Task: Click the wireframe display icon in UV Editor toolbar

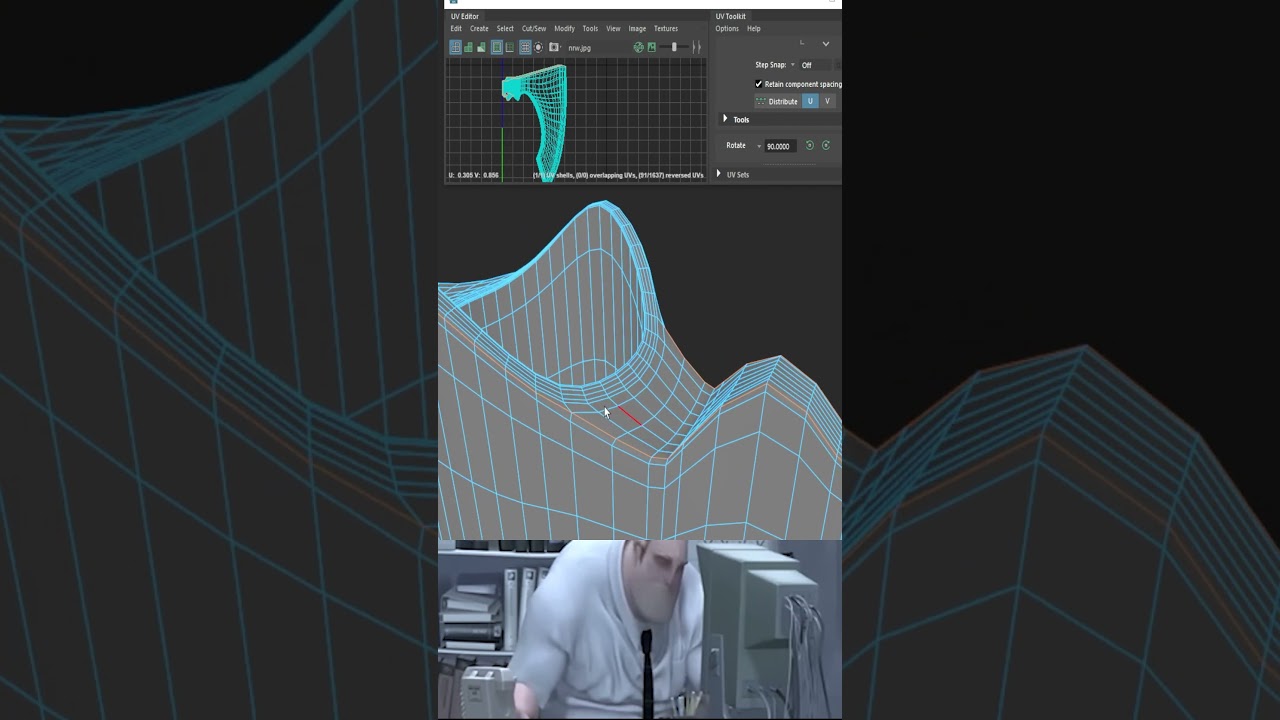Action: point(455,47)
